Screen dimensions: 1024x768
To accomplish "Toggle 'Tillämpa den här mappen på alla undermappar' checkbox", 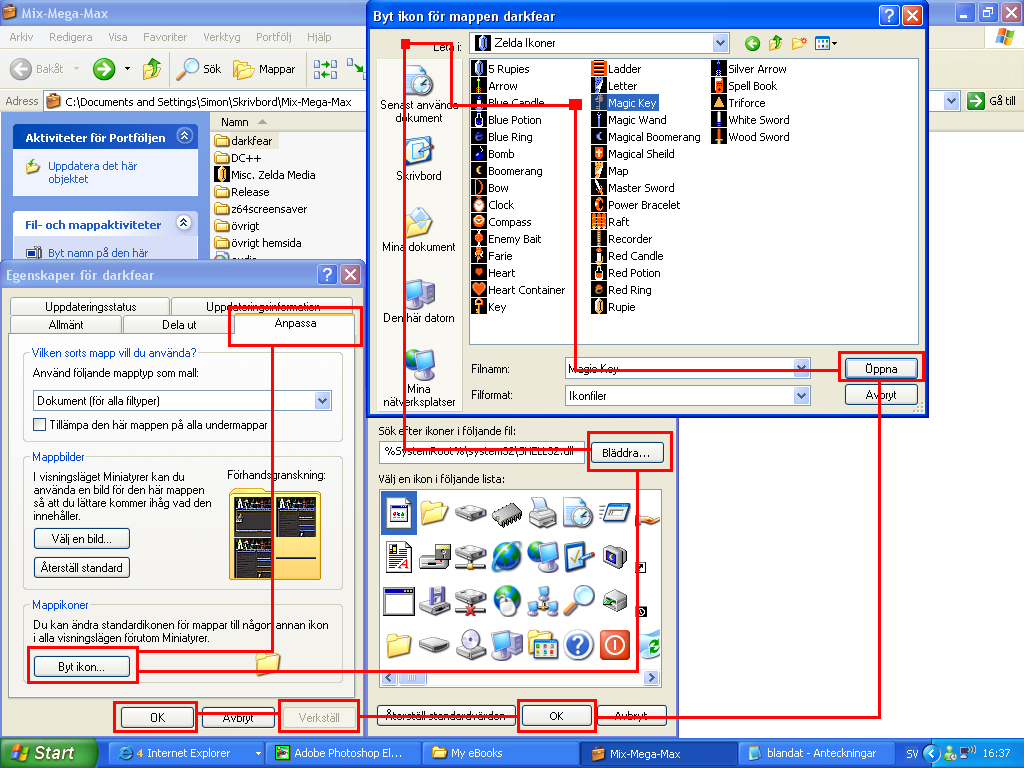I will tap(40, 424).
